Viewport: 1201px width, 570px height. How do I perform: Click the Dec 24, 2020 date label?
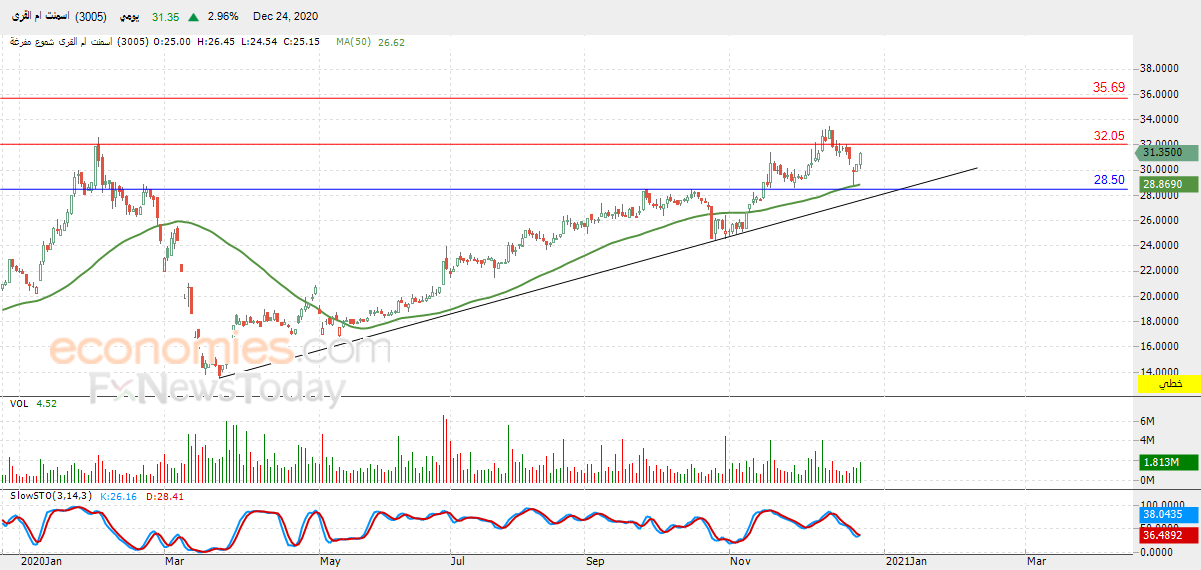point(287,17)
